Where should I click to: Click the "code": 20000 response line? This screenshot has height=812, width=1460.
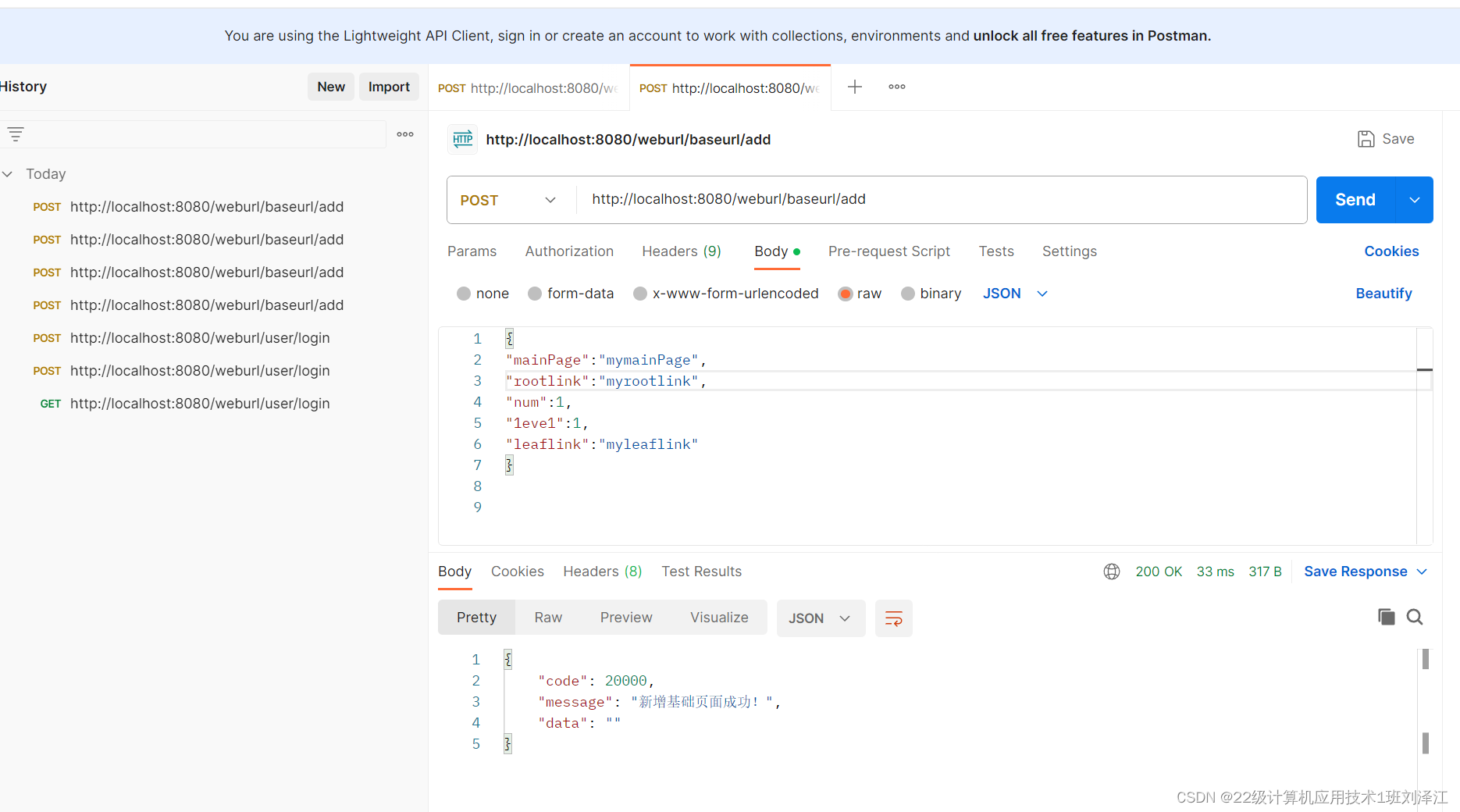coord(596,681)
